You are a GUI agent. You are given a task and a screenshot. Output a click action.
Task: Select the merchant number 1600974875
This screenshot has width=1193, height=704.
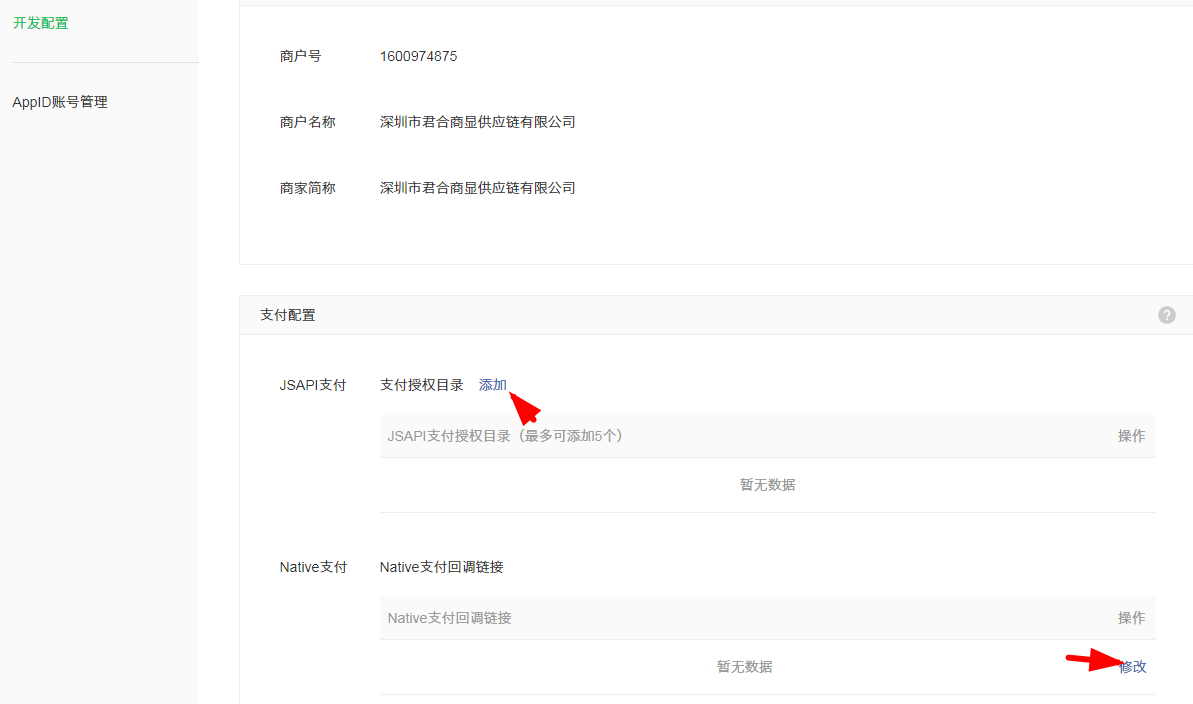click(x=419, y=56)
